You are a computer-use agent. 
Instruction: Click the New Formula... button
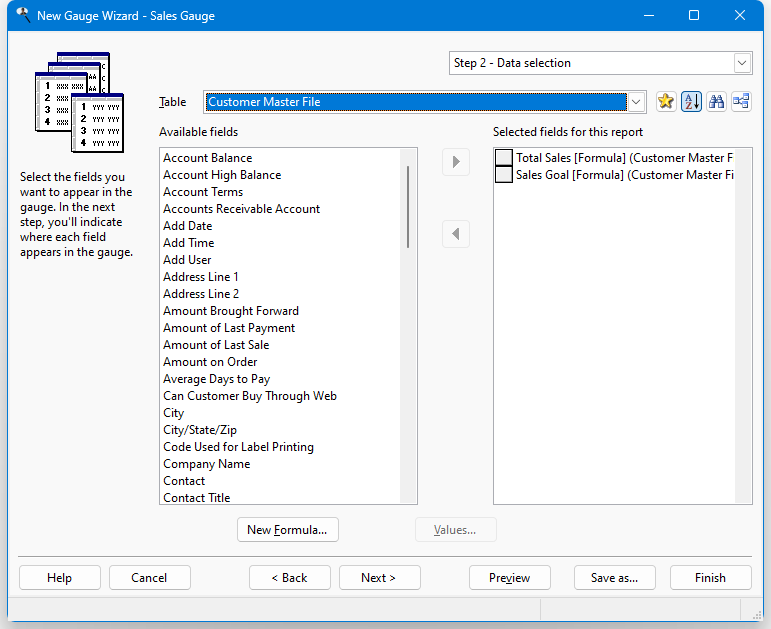pos(288,530)
